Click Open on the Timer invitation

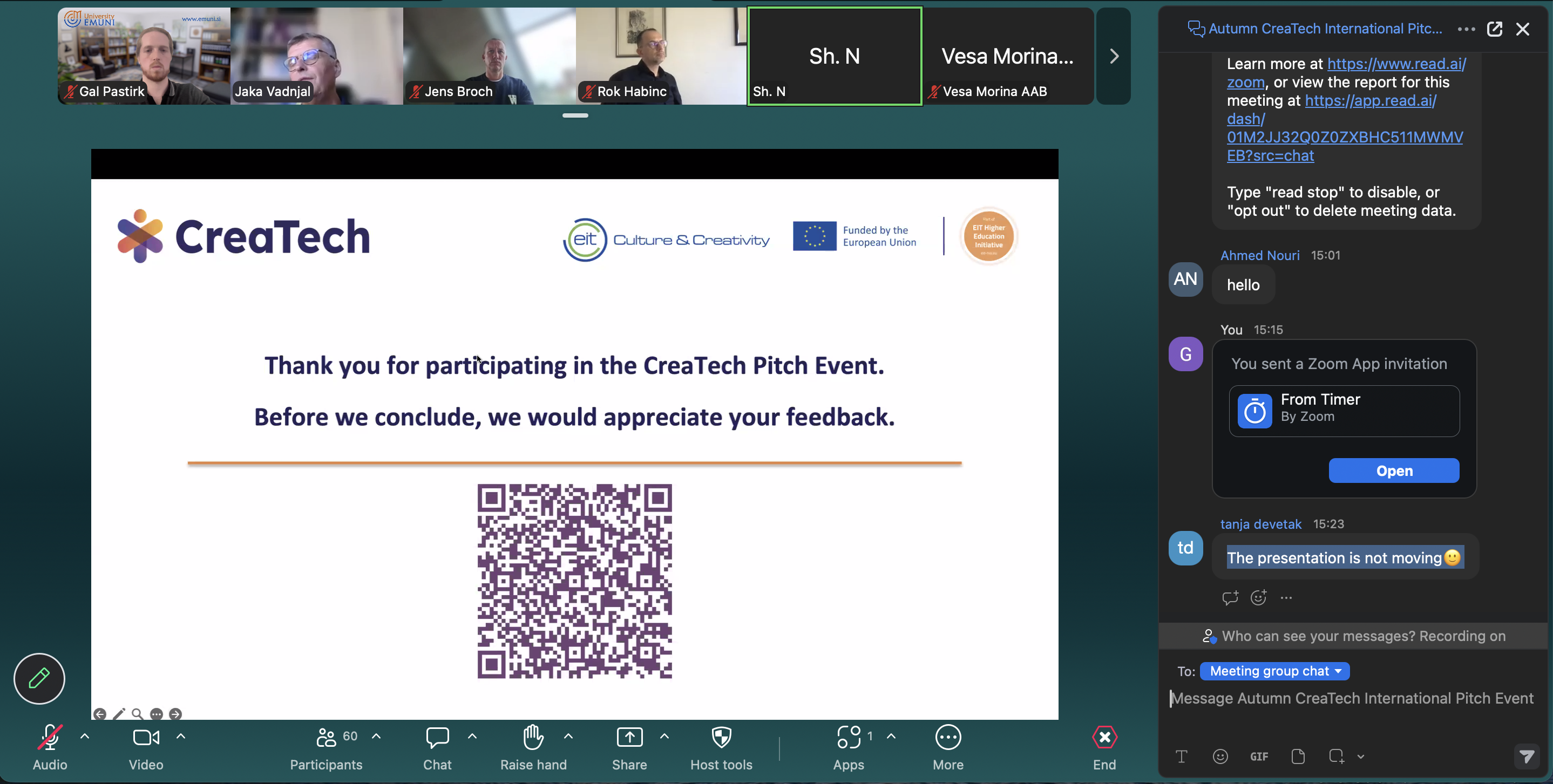coord(1394,471)
